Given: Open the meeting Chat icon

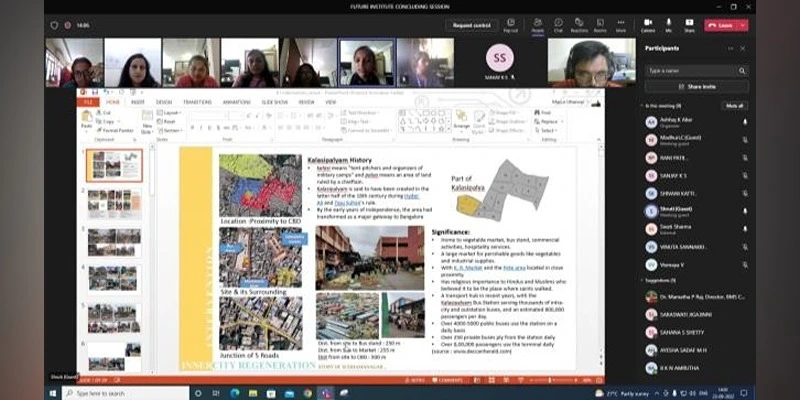Looking at the screenshot, I should point(559,25).
